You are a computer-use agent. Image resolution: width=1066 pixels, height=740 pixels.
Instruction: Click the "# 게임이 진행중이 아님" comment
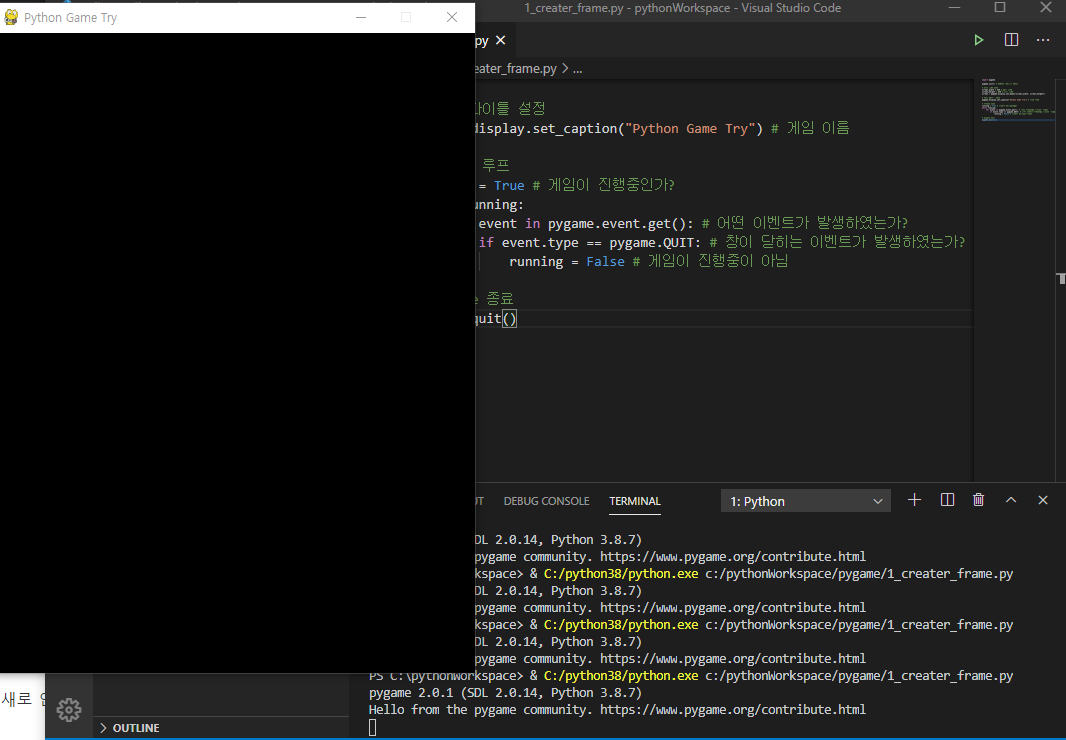[710, 262]
